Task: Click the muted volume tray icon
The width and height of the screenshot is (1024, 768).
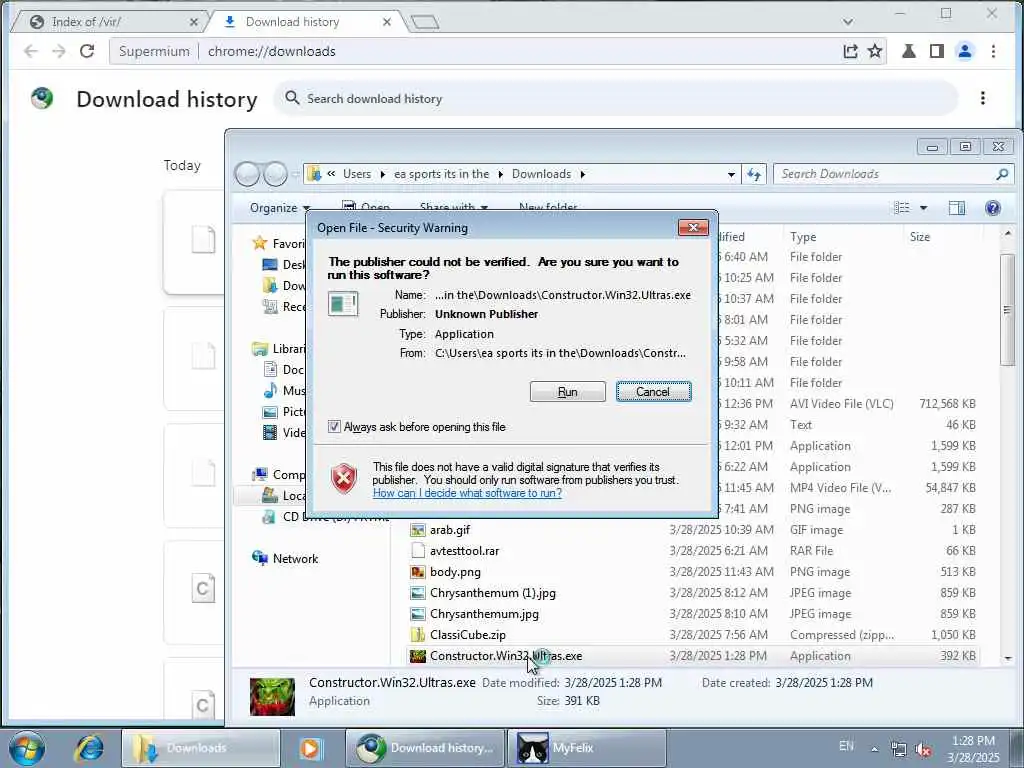Action: (x=923, y=749)
